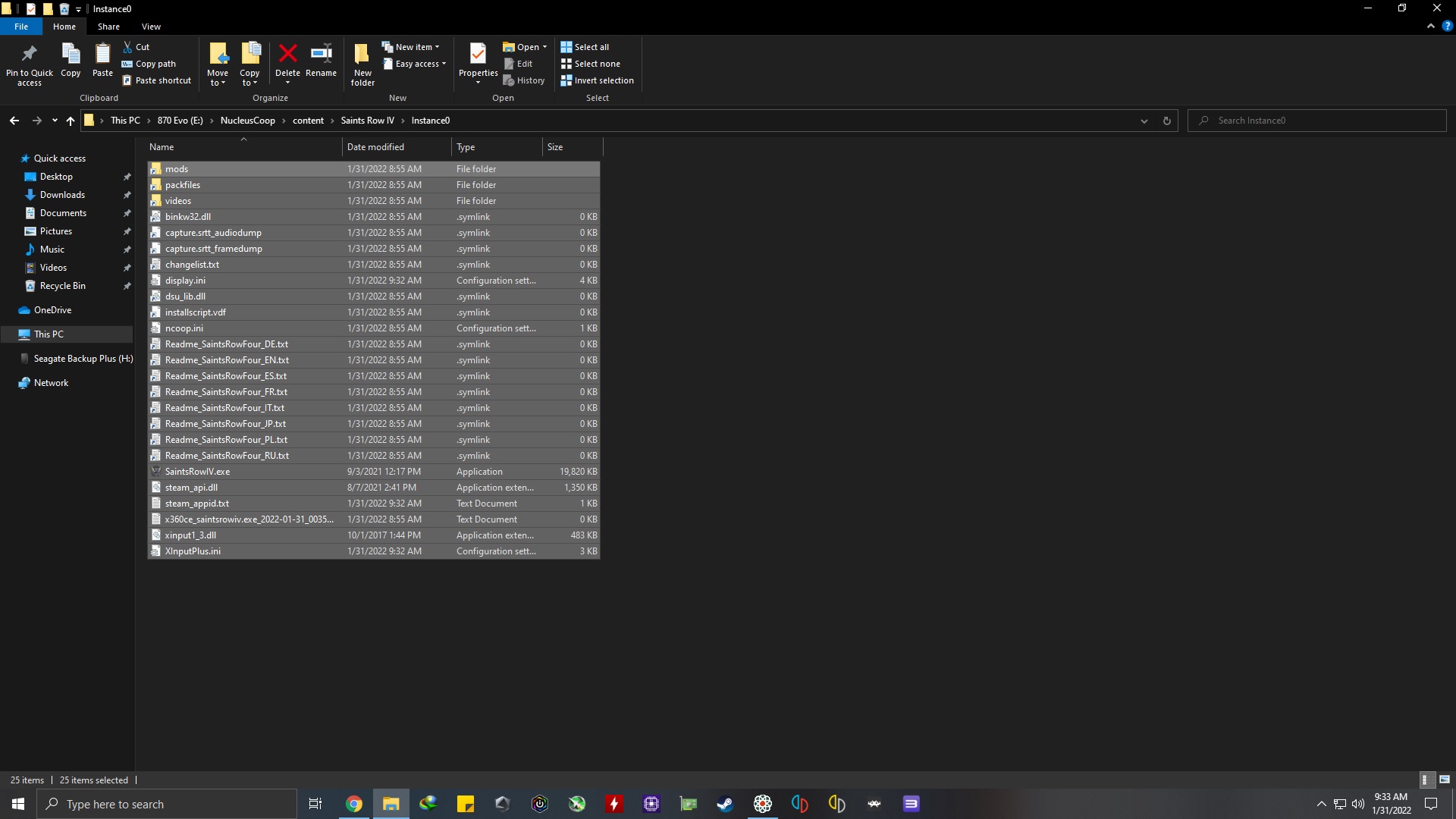Viewport: 1456px width, 819px height.
Task: Click the Copy ribbon icon
Action: [x=71, y=61]
